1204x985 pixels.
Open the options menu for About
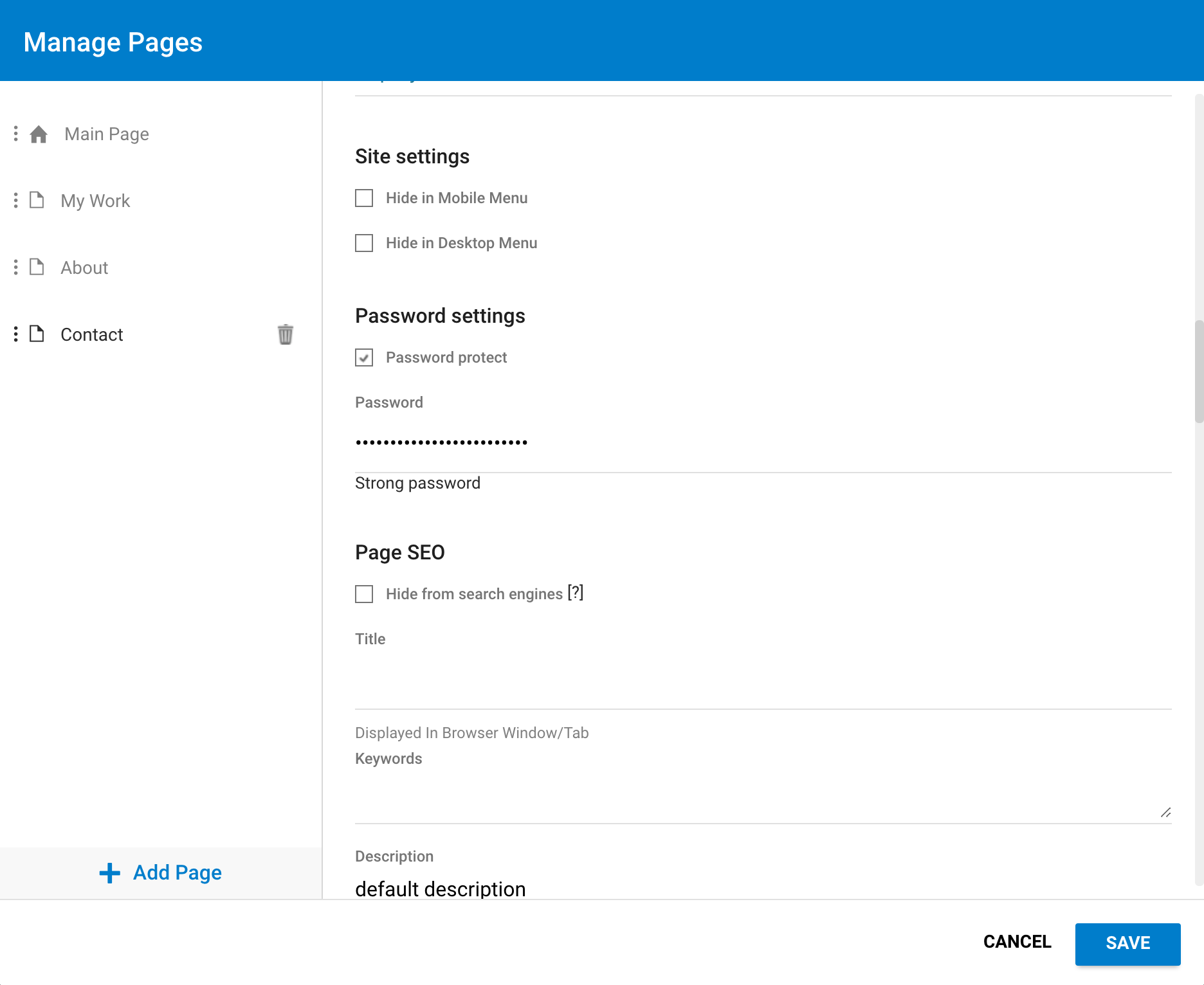[x=15, y=267]
